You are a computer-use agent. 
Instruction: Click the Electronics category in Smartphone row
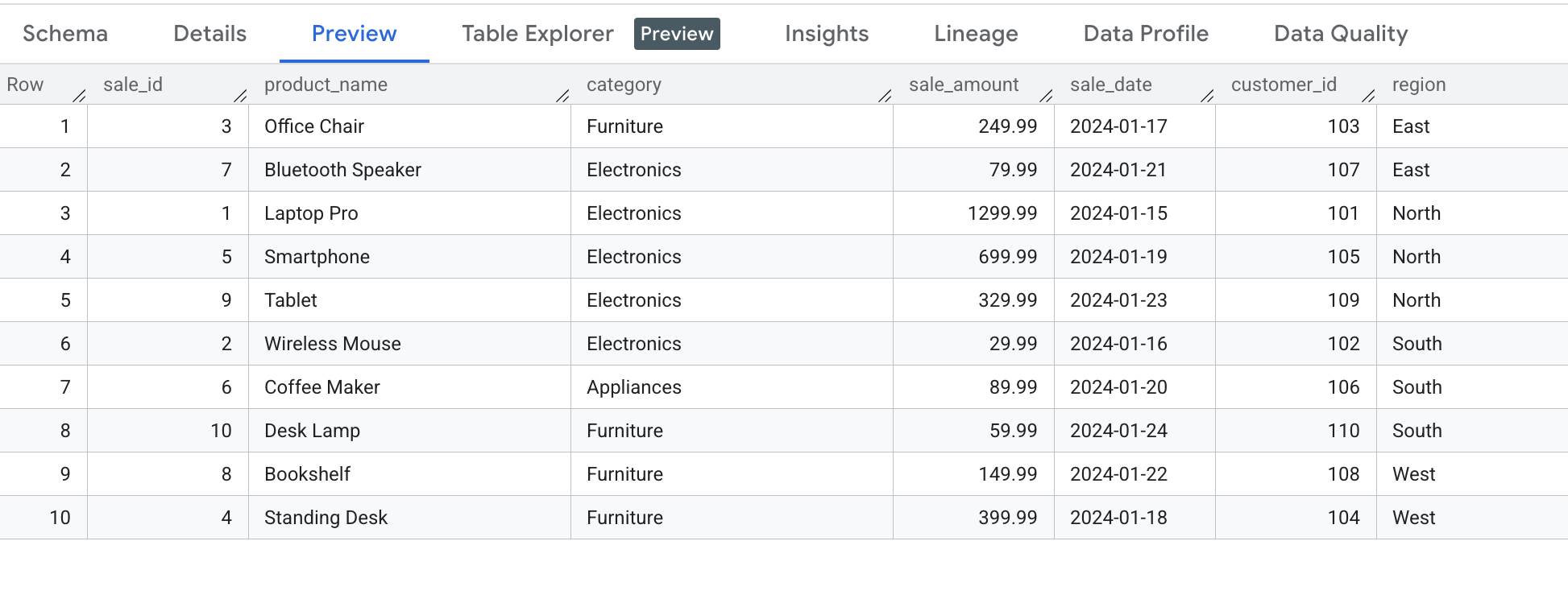coord(633,257)
